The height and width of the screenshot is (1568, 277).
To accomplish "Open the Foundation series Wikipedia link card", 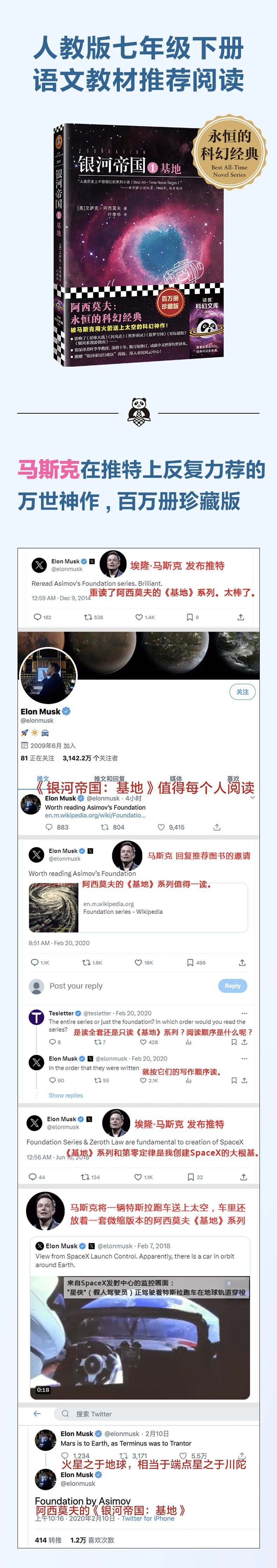I will [138, 908].
